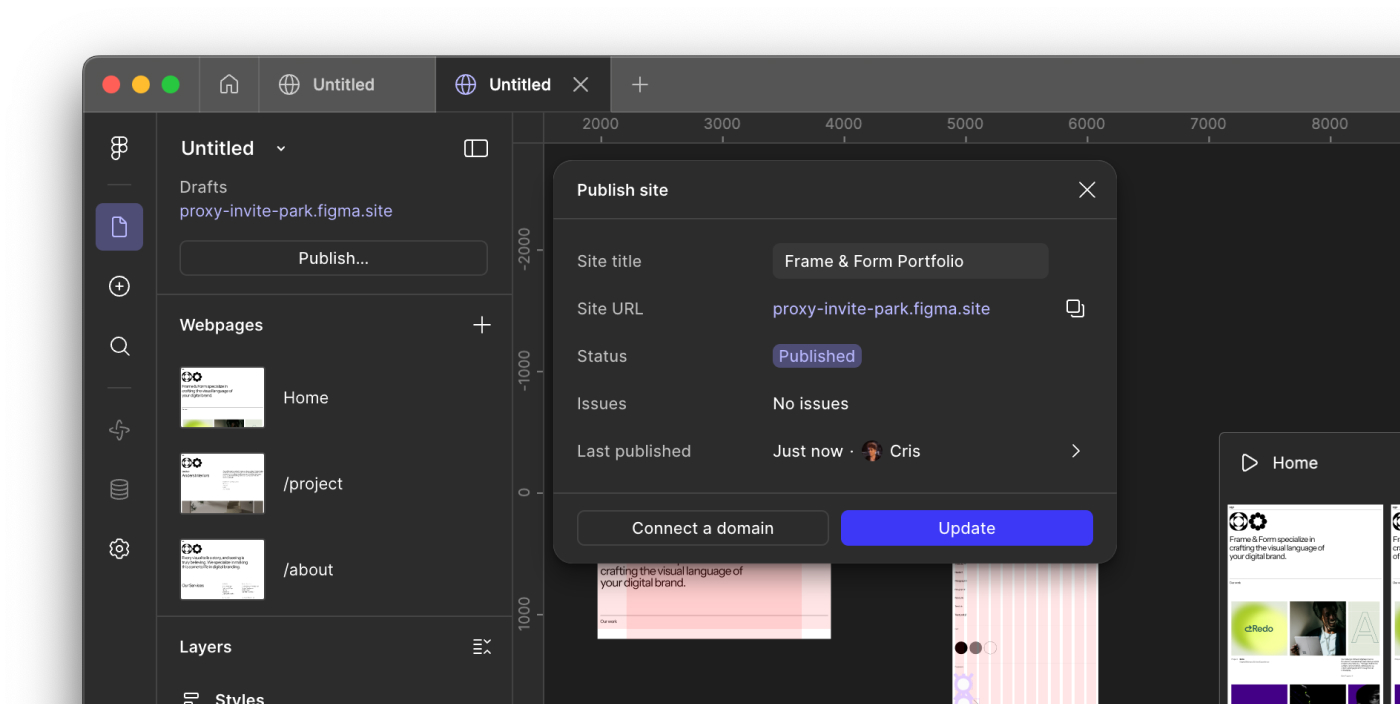
Task: Select the /about page label
Action: click(x=308, y=570)
